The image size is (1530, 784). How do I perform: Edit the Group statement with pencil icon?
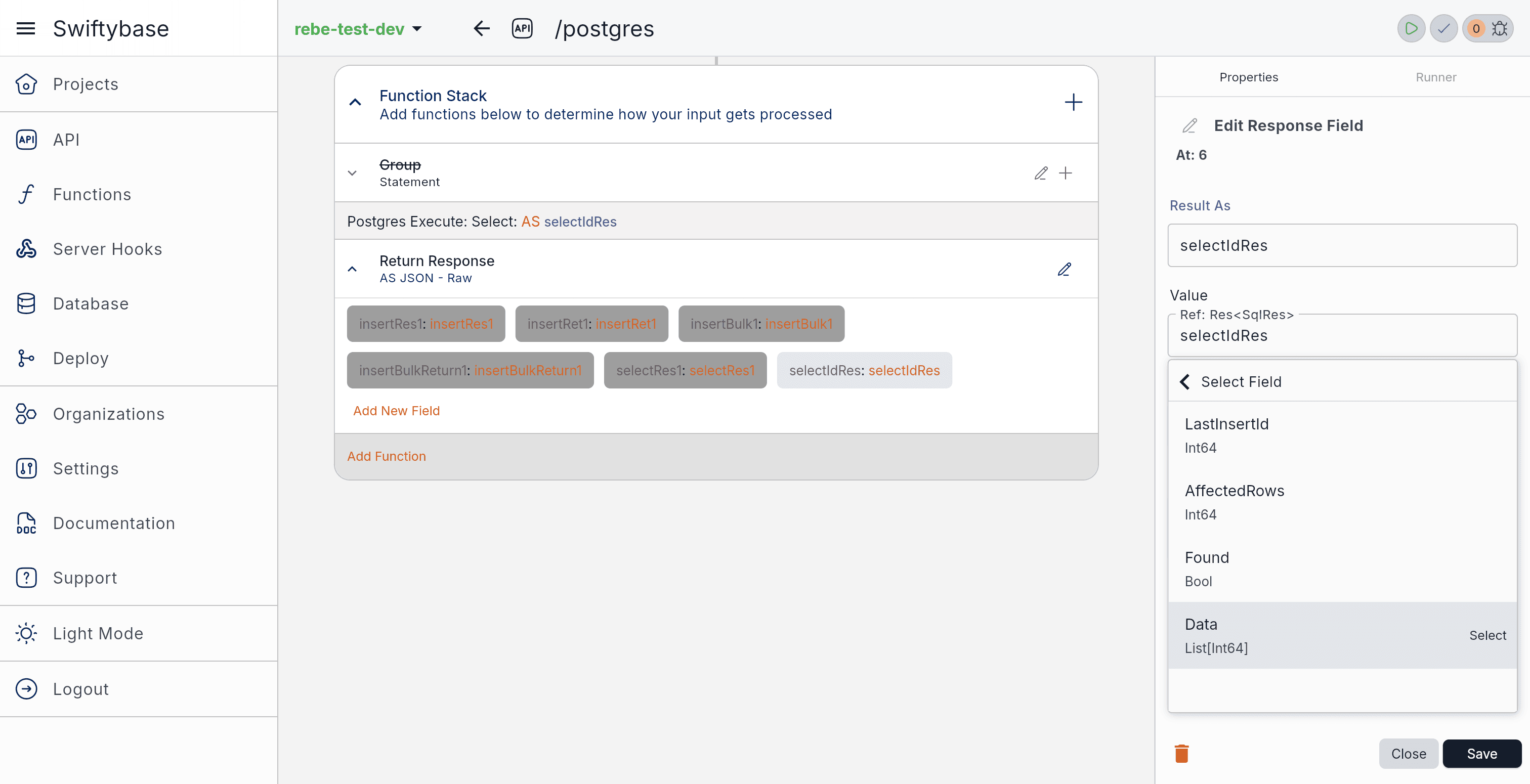tap(1041, 173)
